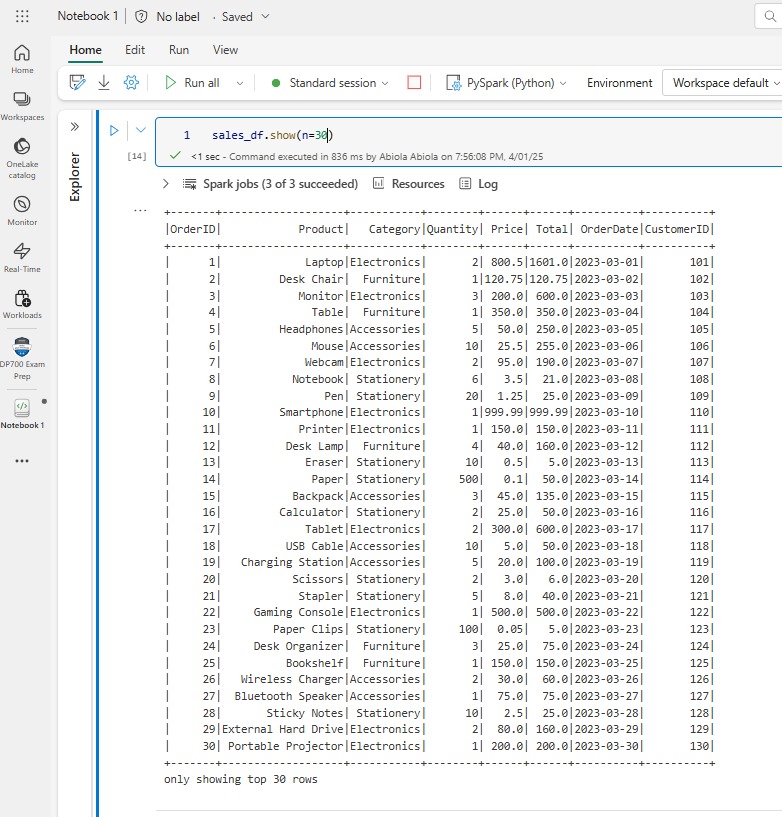The height and width of the screenshot is (817, 782).
Task: Click the Run all button
Action: click(x=191, y=83)
